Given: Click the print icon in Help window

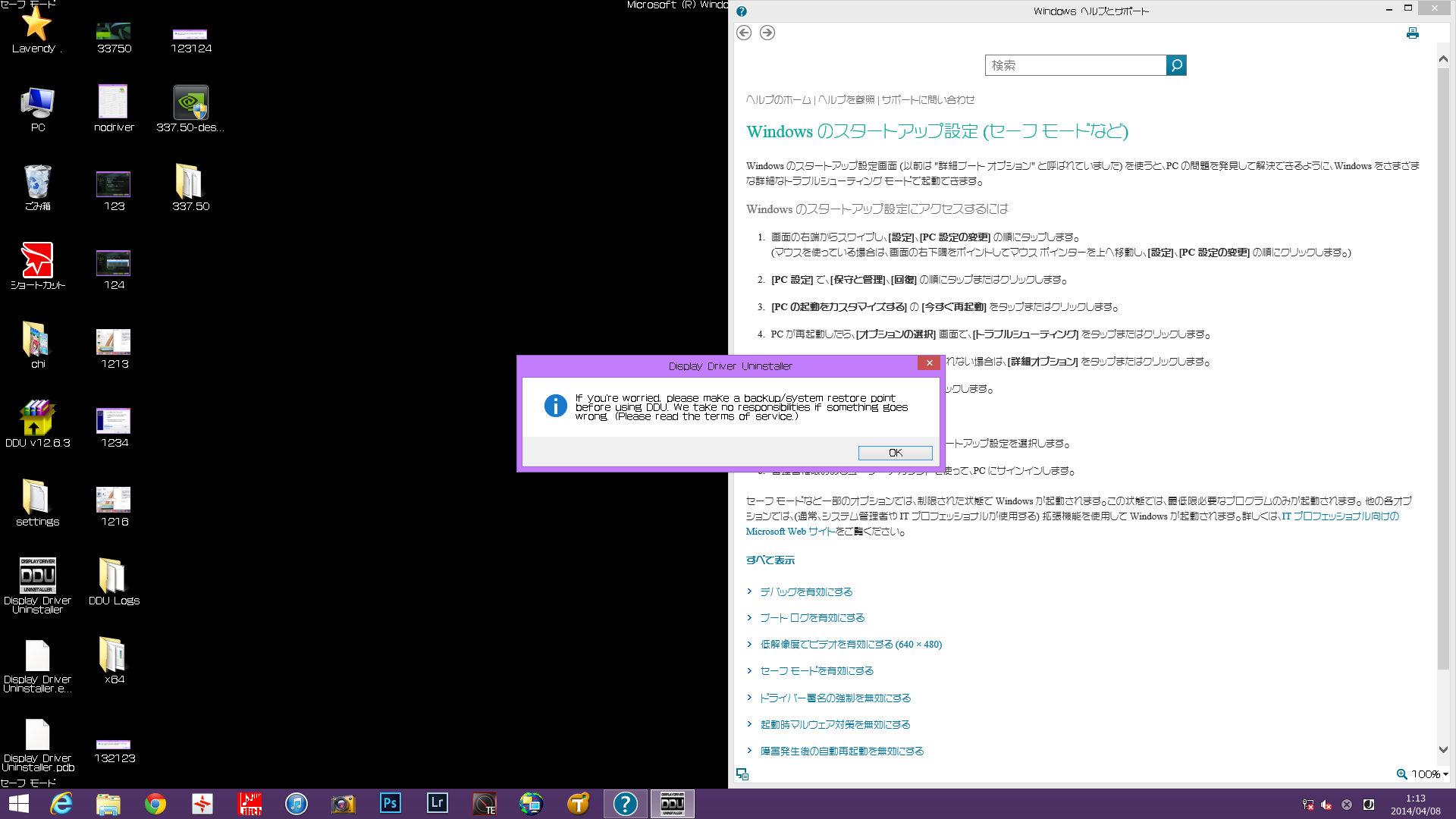Looking at the screenshot, I should point(1412,33).
